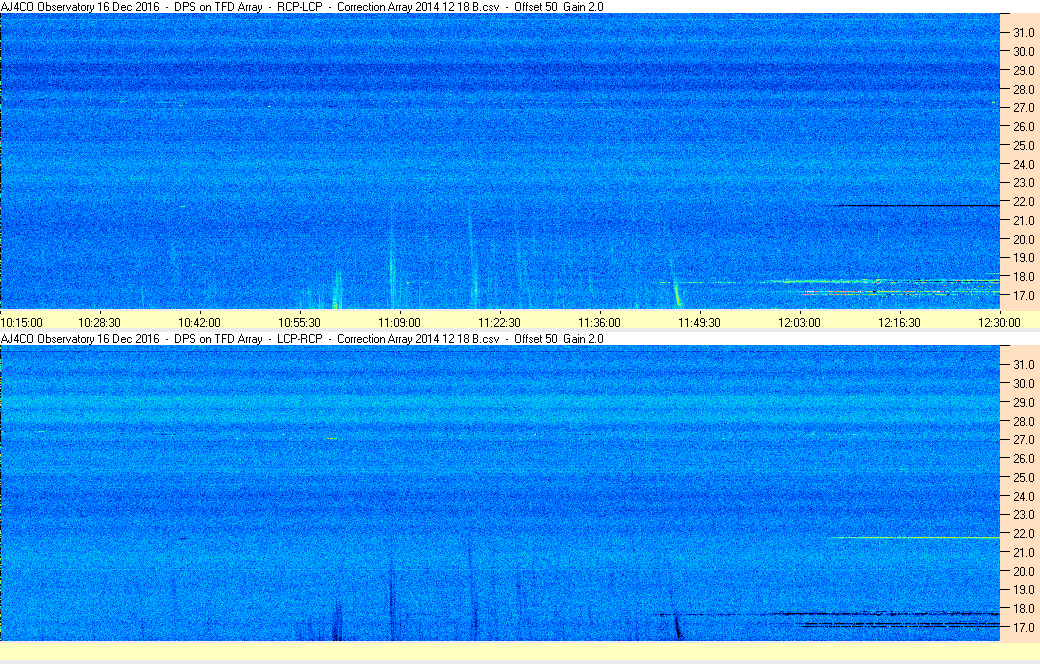Image resolution: width=1040 pixels, height=664 pixels.
Task: Click the 17.0 frequency label on lower plot
Action: click(x=1023, y=628)
